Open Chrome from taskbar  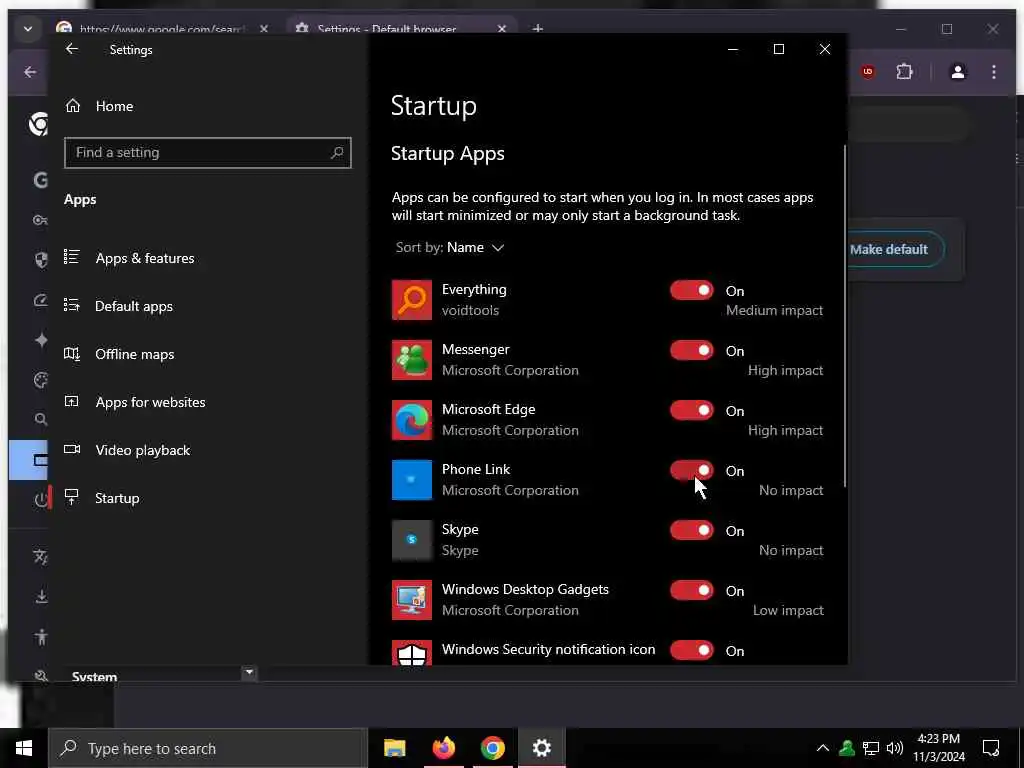(x=492, y=748)
